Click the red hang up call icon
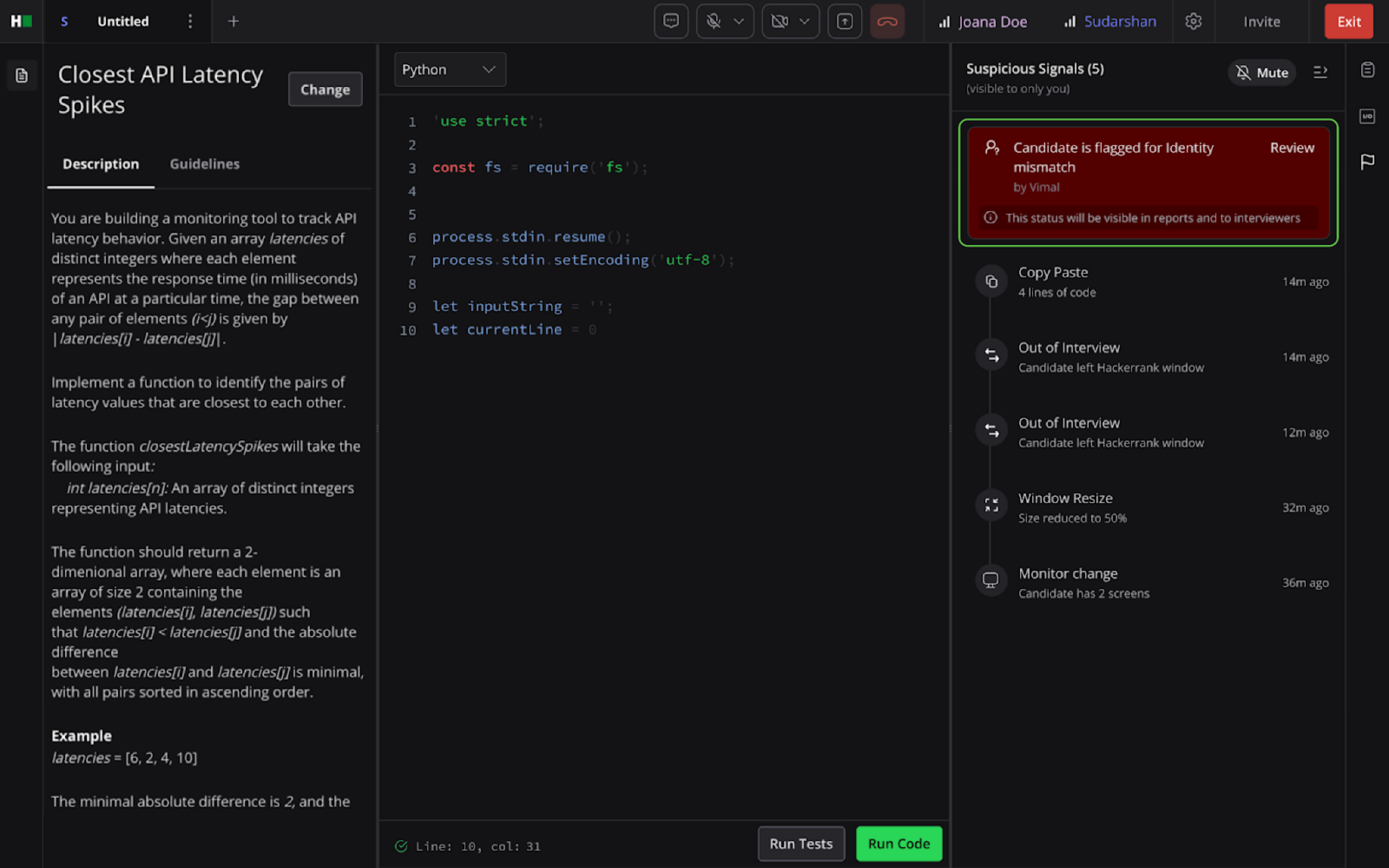 coord(887,21)
